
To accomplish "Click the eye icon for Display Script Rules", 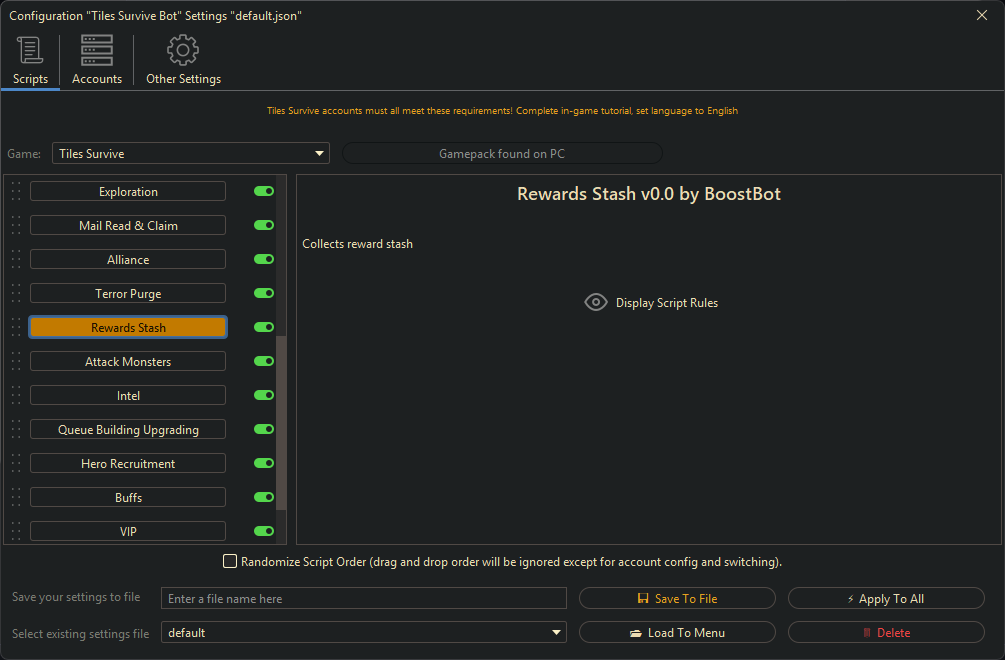I will click(x=596, y=303).
